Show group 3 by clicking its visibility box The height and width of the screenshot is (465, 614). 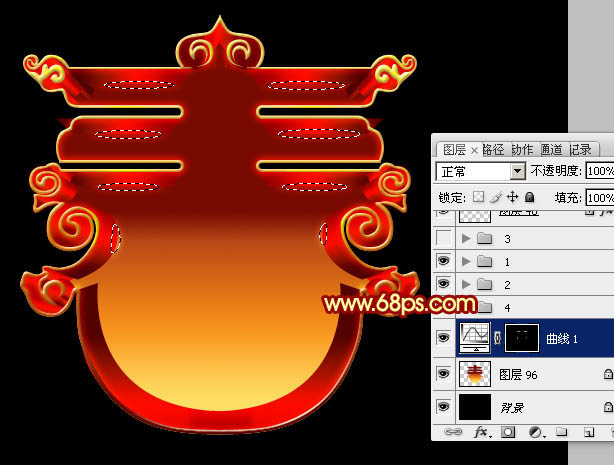[444, 238]
